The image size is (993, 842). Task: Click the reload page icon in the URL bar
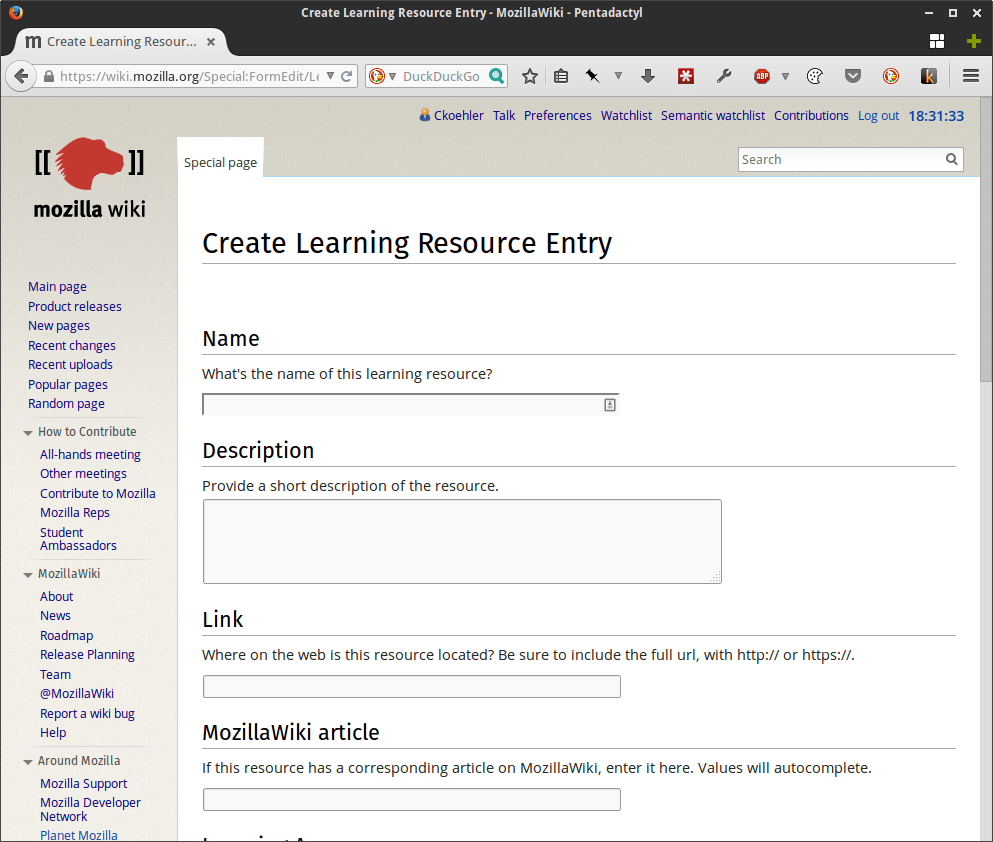click(x=346, y=77)
